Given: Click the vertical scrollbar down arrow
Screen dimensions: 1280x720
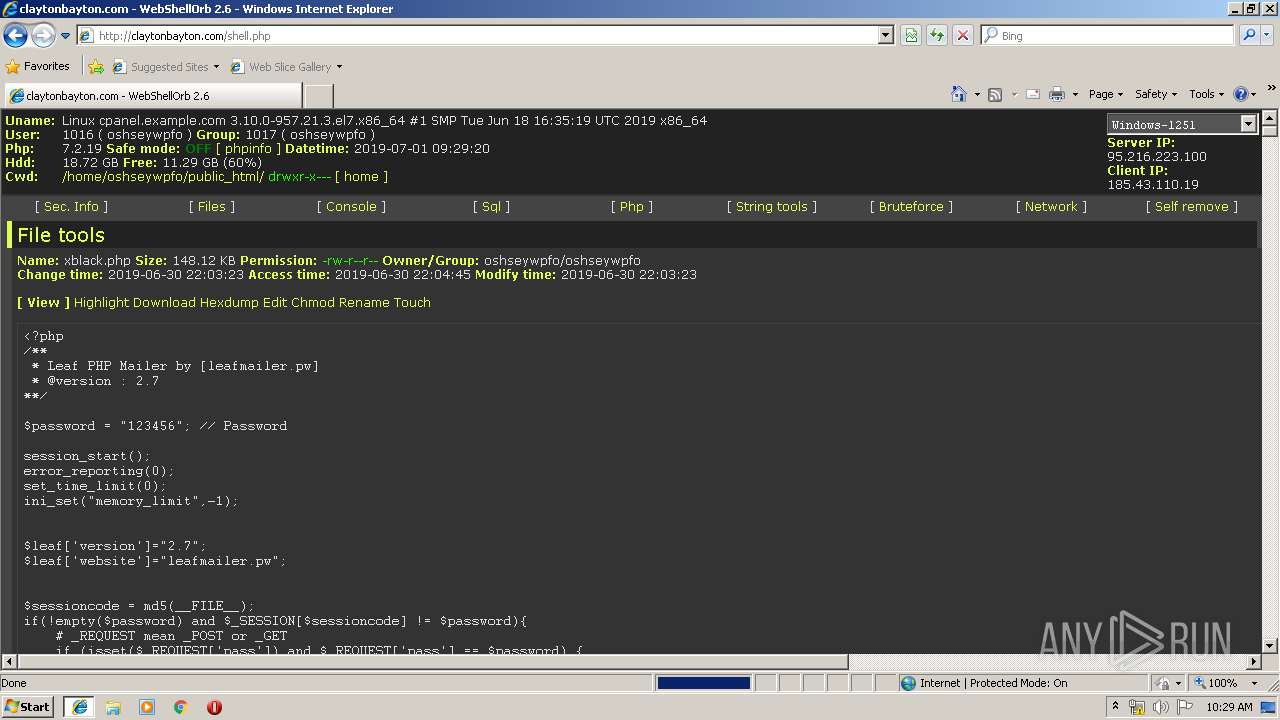Looking at the screenshot, I should tap(1270, 646).
